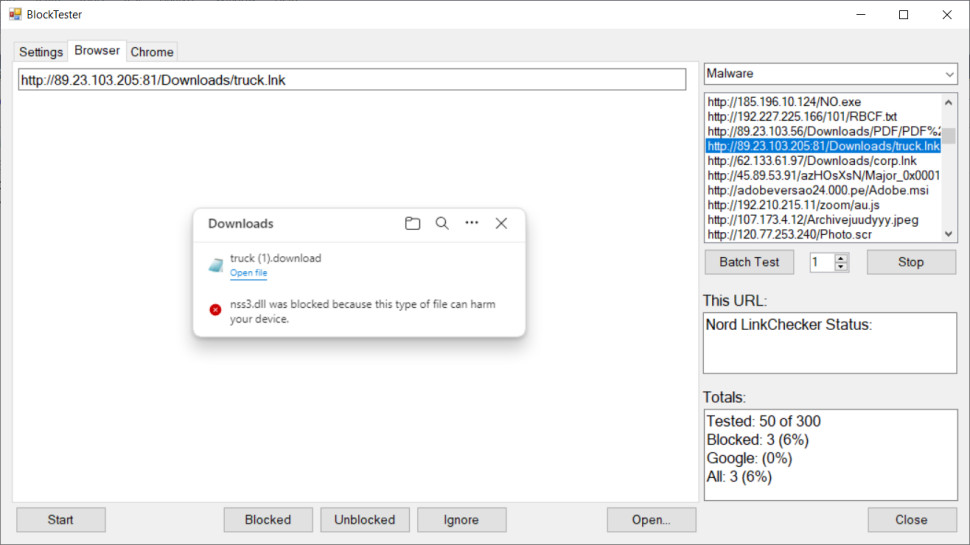Click the Close button at bottom right
Viewport: 970px width, 545px height.
click(x=912, y=520)
